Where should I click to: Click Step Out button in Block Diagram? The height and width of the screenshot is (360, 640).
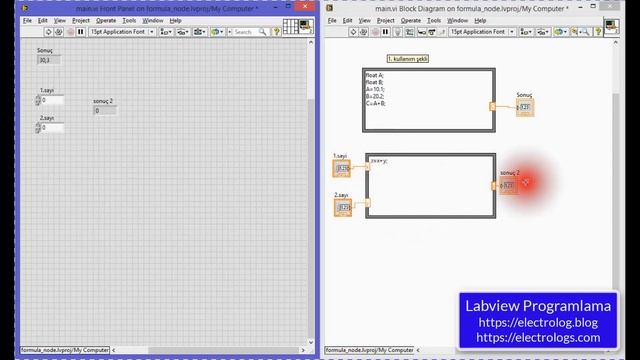pyautogui.click(x=441, y=32)
